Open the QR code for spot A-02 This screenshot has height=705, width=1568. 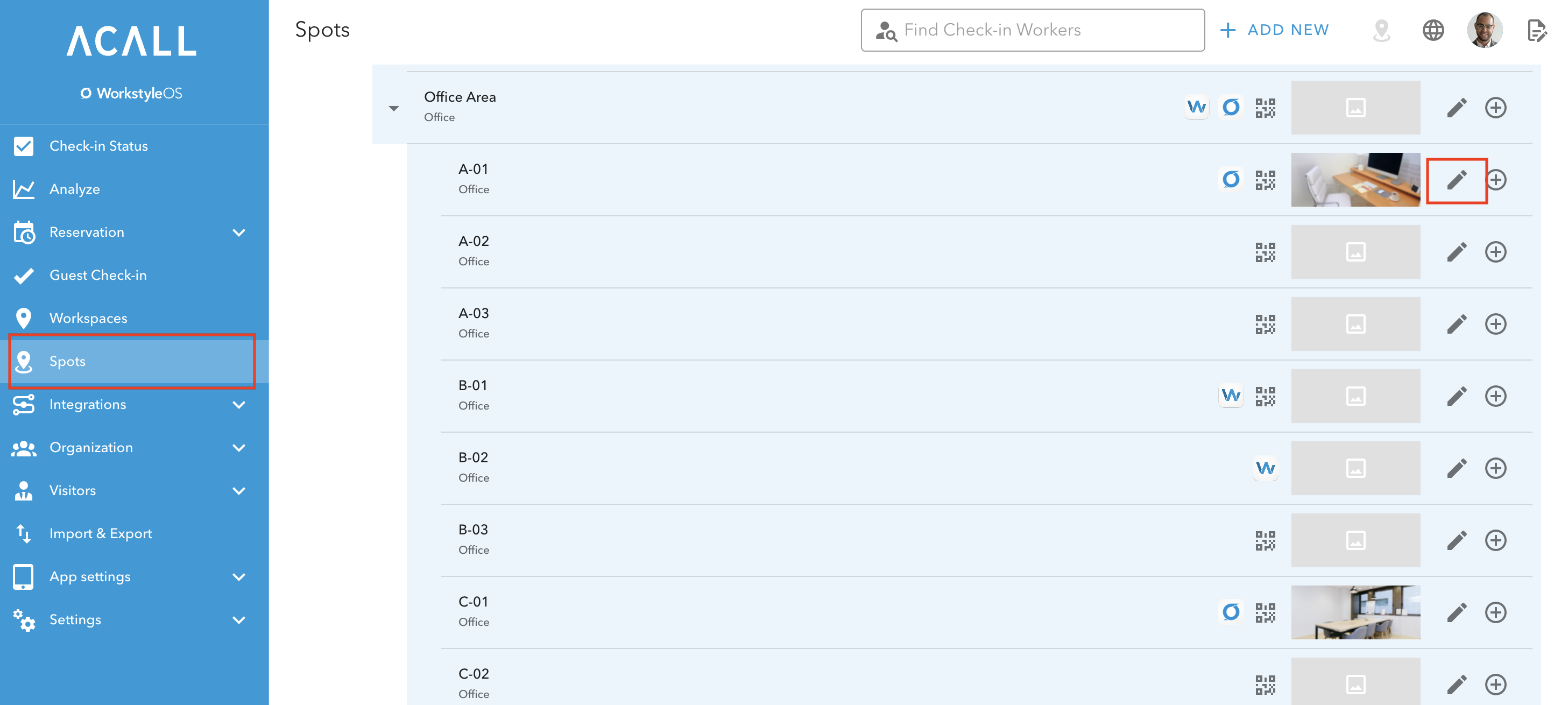[1265, 252]
